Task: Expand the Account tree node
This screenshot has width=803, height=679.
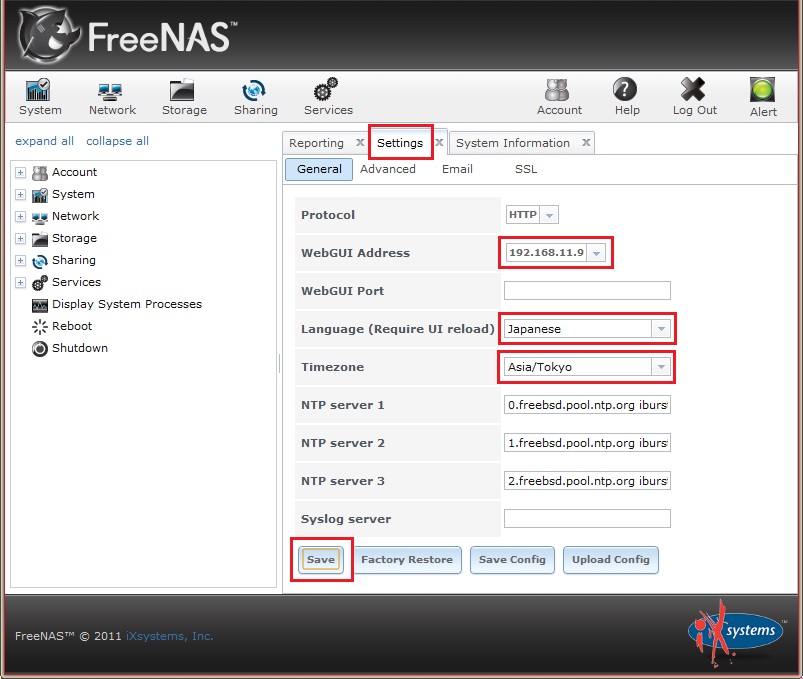Action: pos(20,173)
